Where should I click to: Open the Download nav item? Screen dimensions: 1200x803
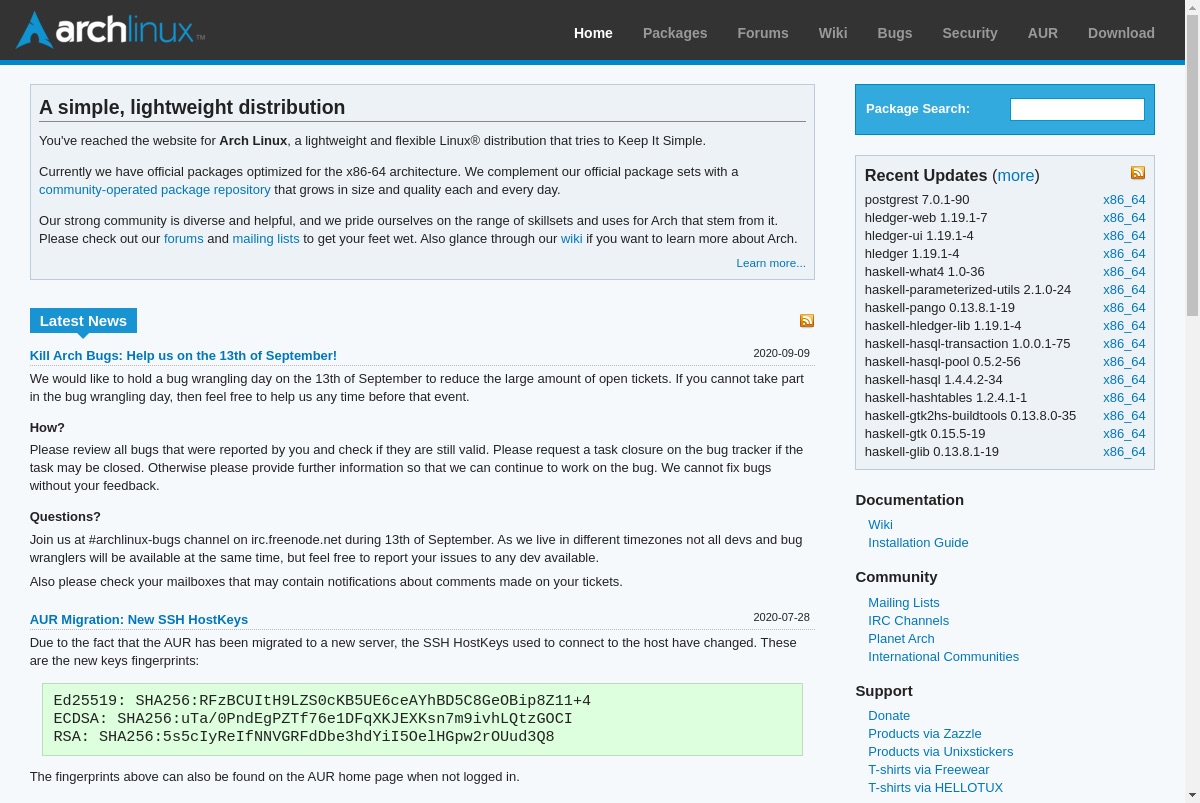point(1121,33)
